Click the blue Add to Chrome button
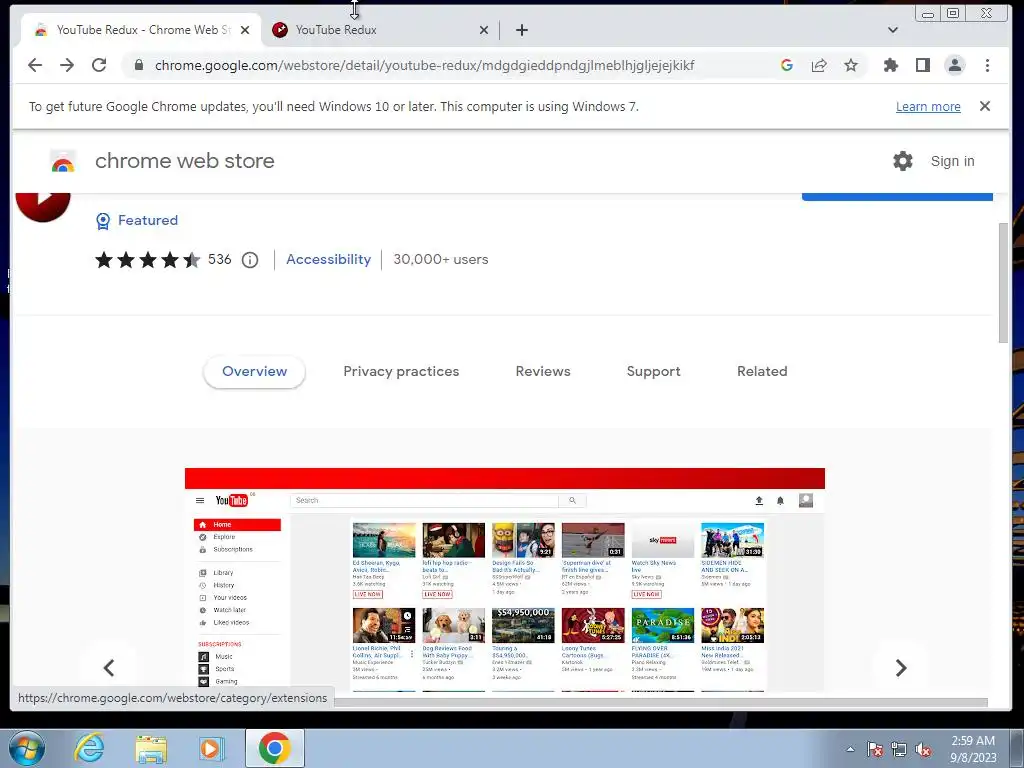The image size is (1024, 768). (x=897, y=197)
